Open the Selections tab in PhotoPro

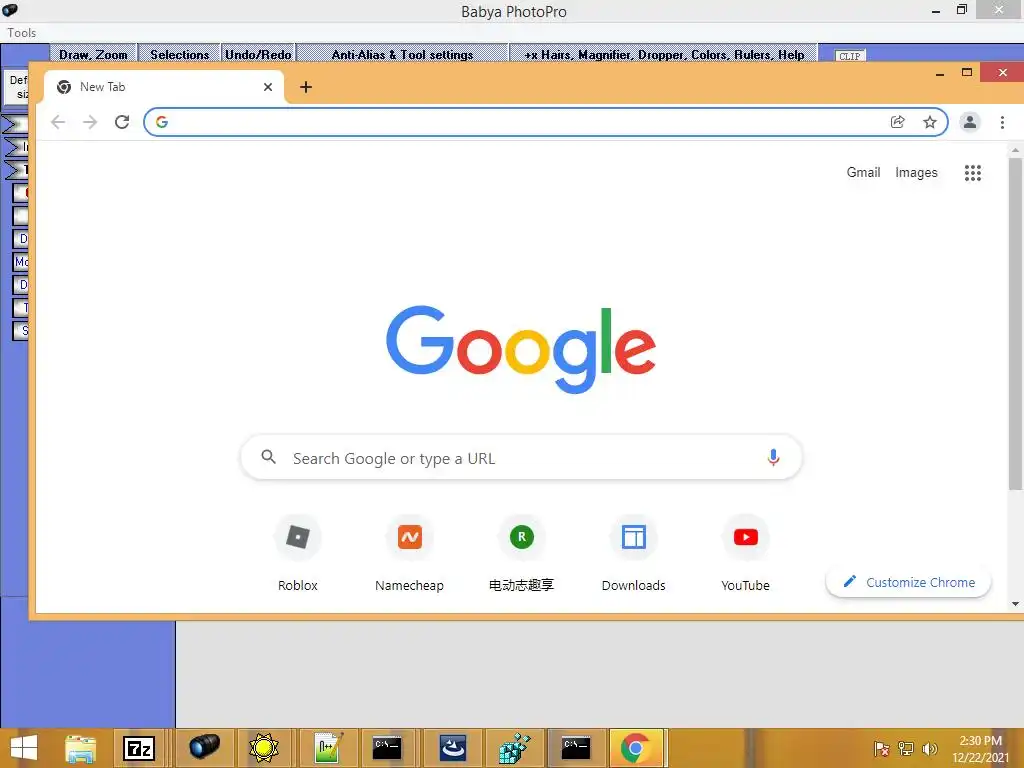coord(180,54)
